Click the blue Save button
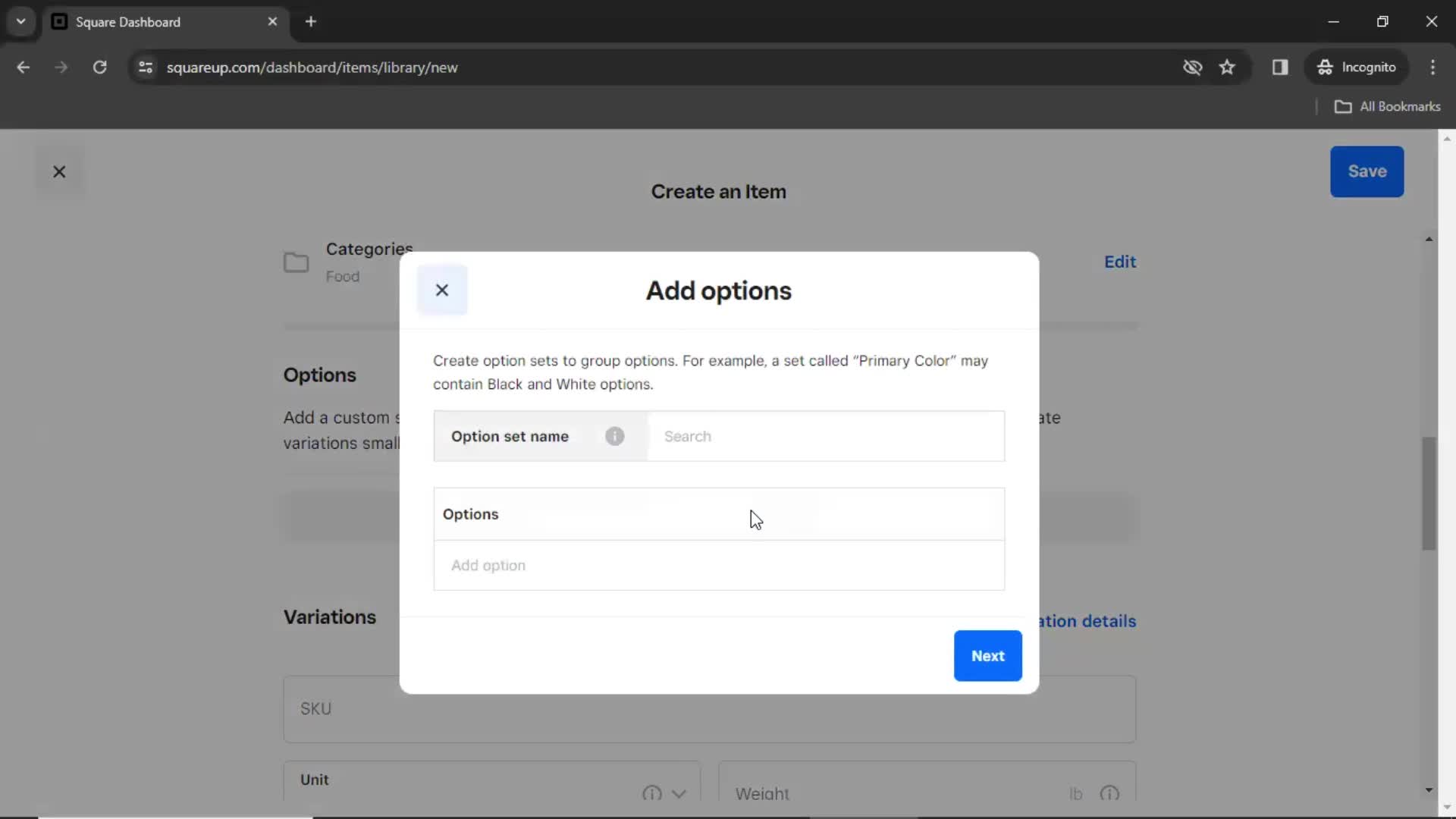Viewport: 1456px width, 819px height. [x=1367, y=171]
